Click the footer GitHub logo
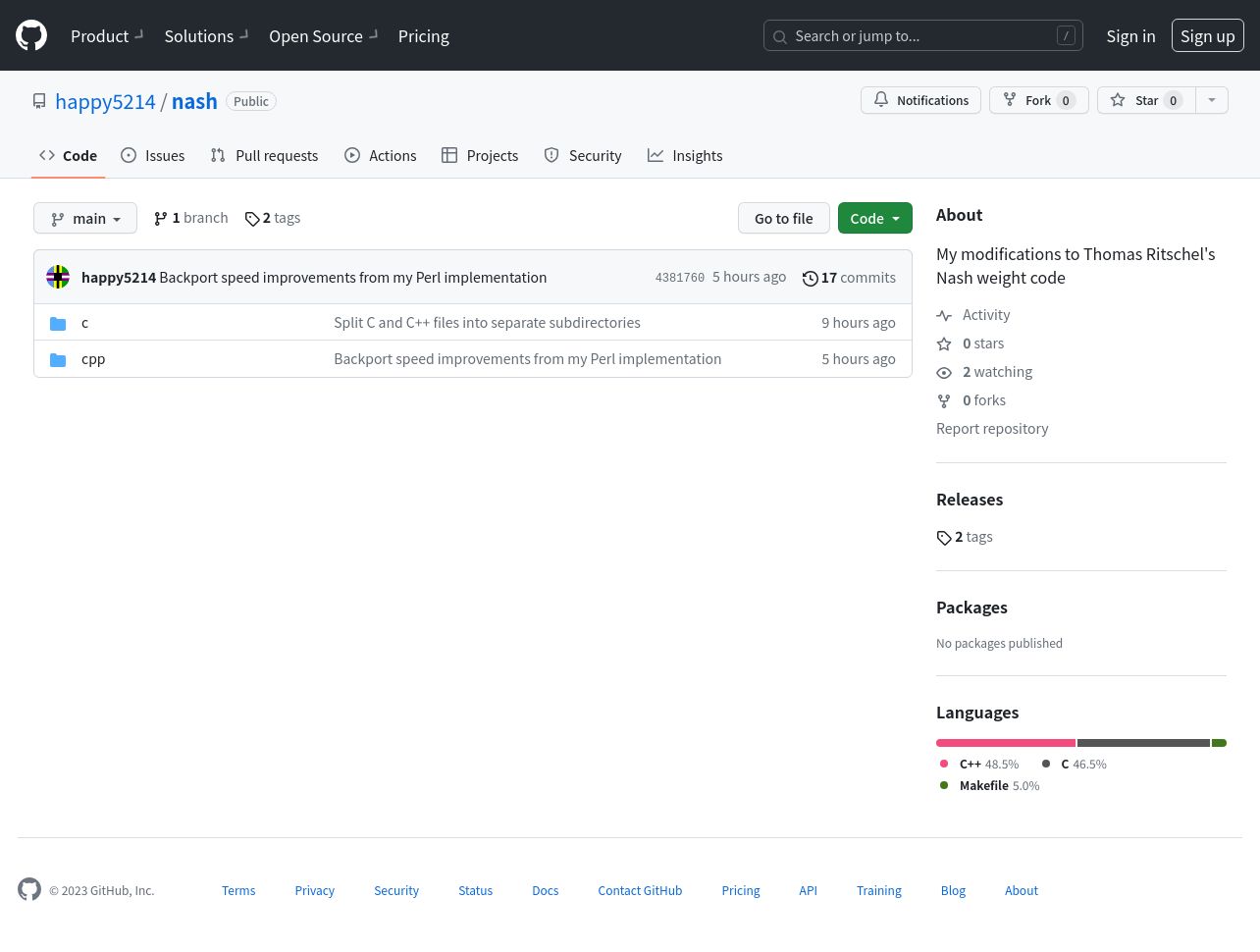The image size is (1260, 952). [29, 889]
